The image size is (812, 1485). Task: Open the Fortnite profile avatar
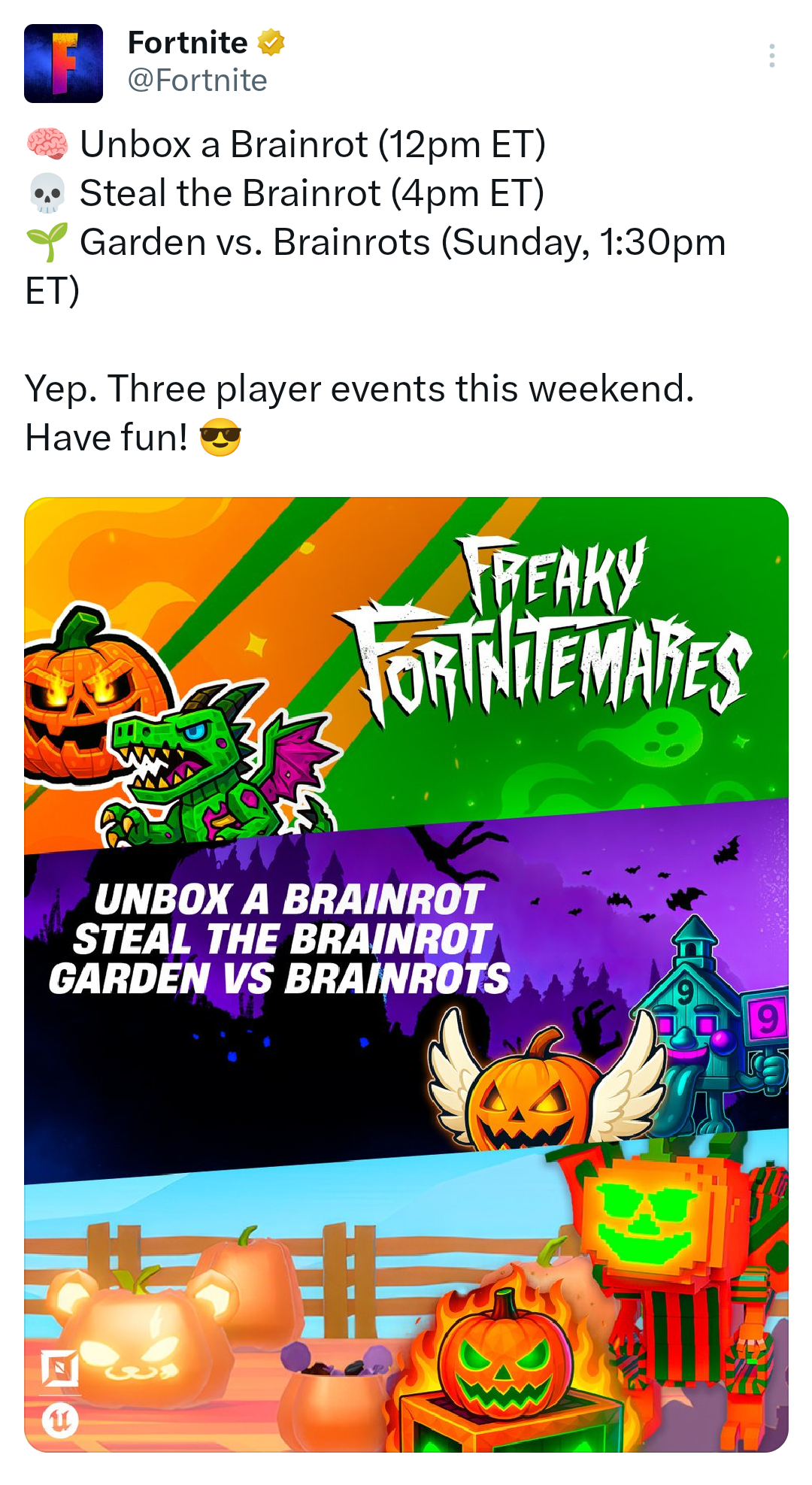point(63,63)
